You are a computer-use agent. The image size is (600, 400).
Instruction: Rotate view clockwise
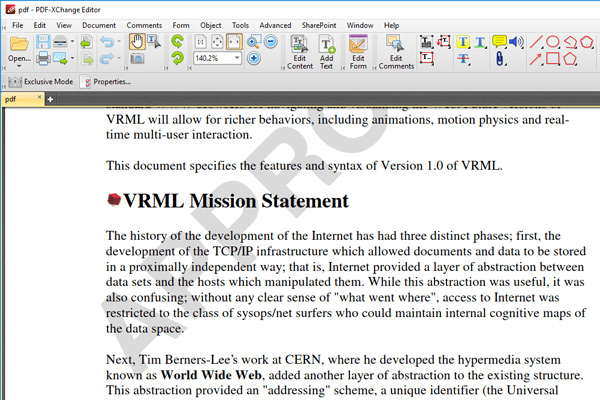(x=177, y=59)
